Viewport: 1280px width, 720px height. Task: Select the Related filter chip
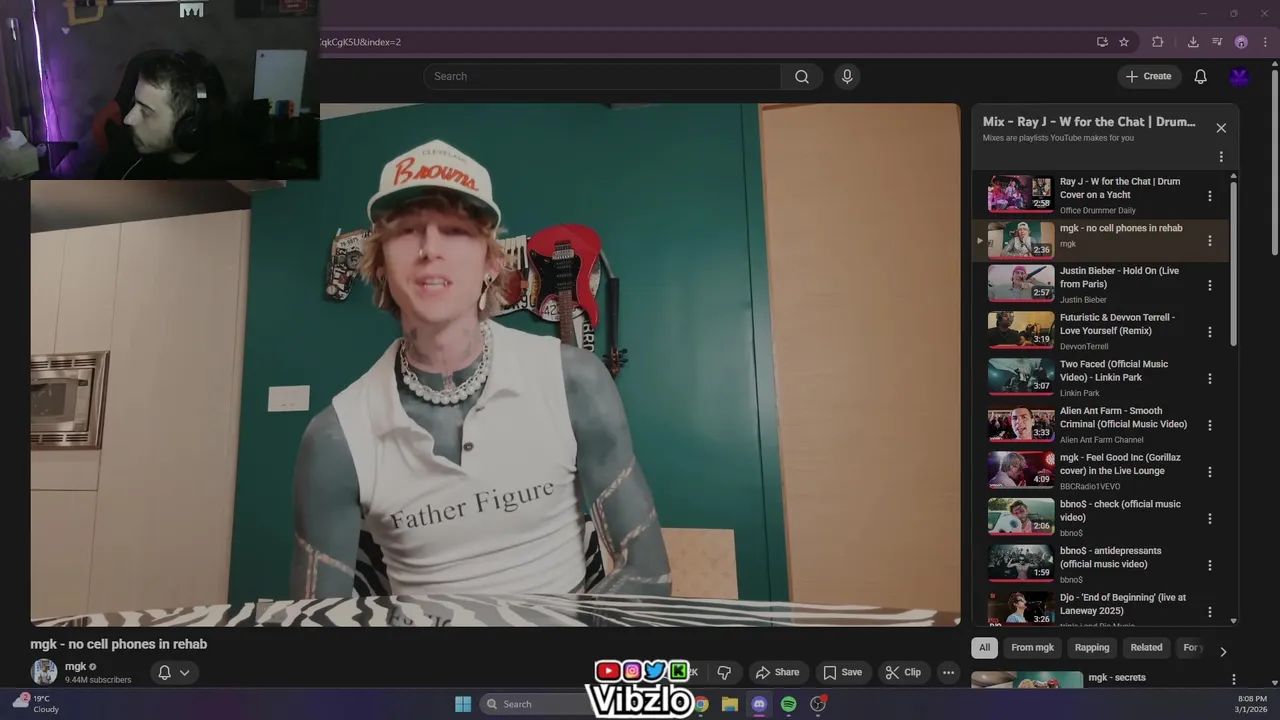click(x=1146, y=648)
